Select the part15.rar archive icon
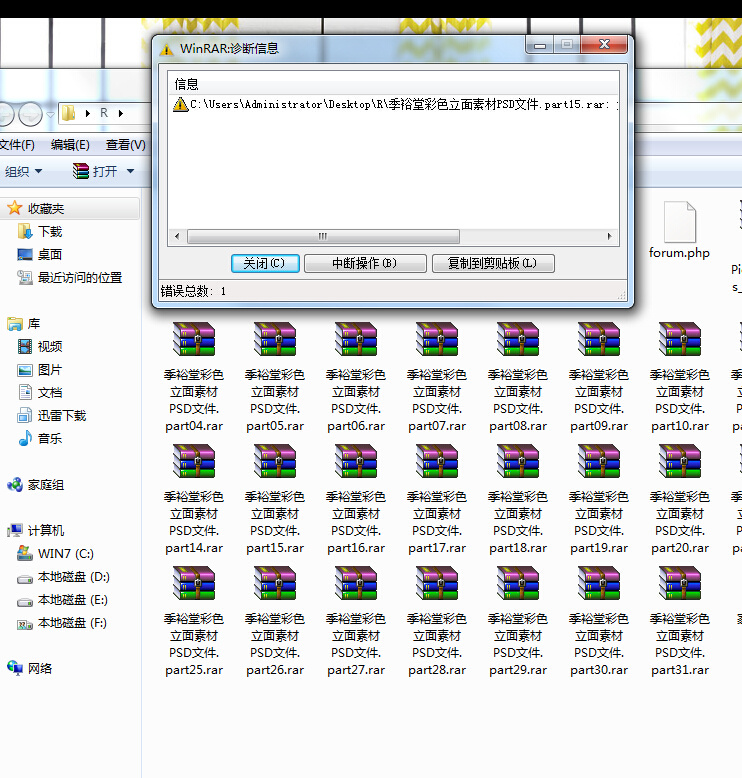 coord(275,463)
